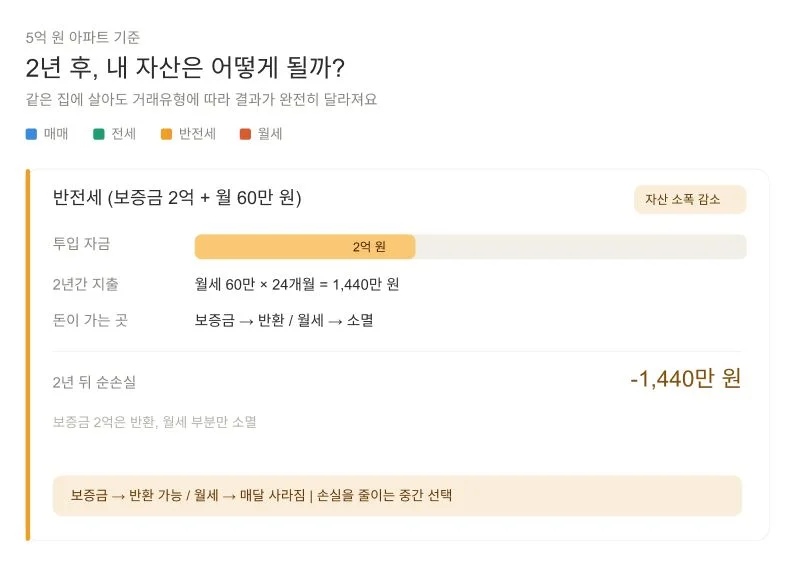Click the gray note 보증금 2억은 반환, 월세 부분만 소멸
The image size is (793, 562).
click(x=154, y=422)
